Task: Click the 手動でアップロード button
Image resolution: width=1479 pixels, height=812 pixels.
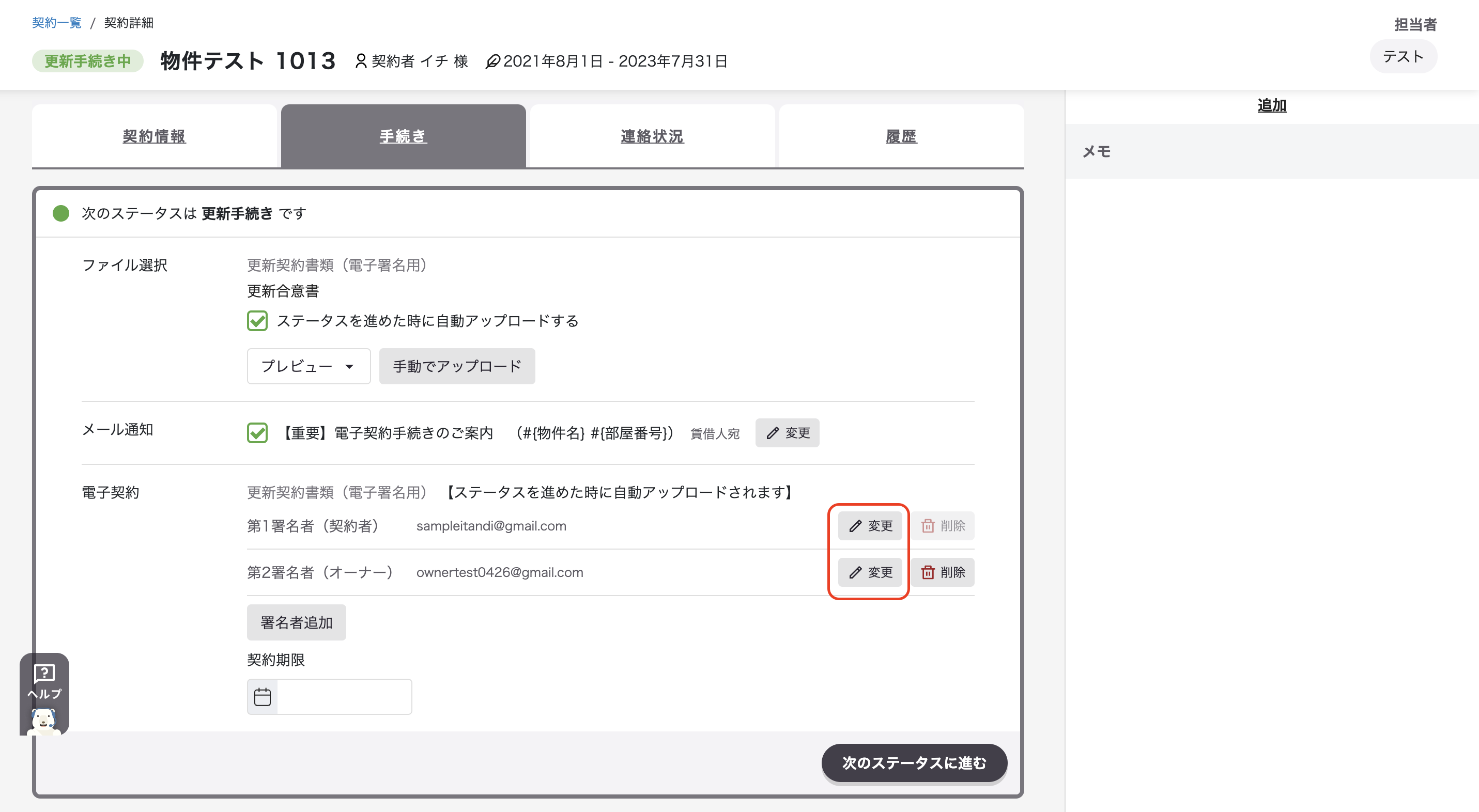Action: pos(457,366)
